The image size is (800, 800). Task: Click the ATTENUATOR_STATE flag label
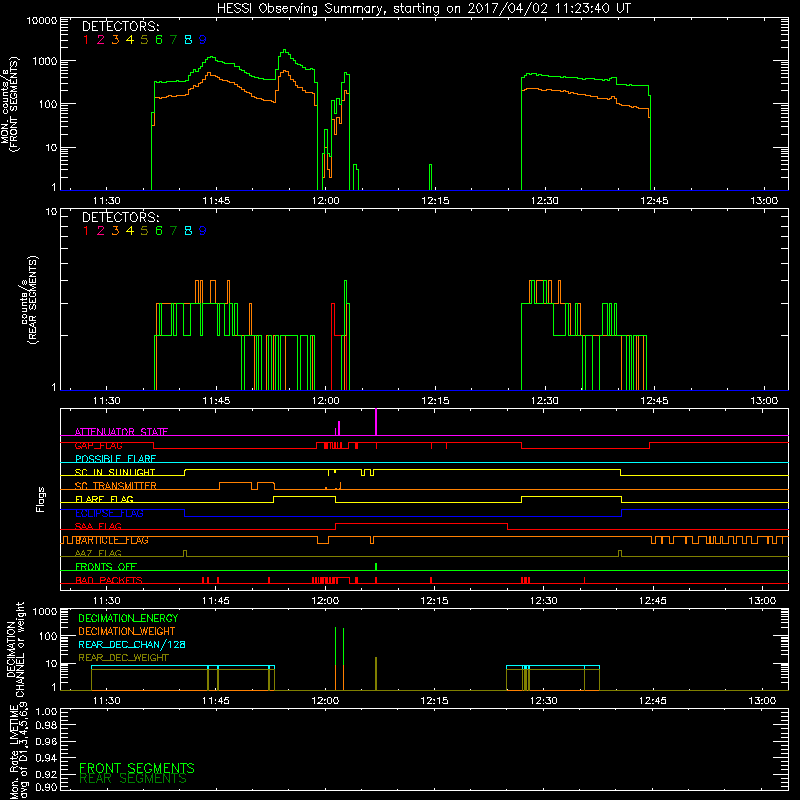pyautogui.click(x=121, y=432)
